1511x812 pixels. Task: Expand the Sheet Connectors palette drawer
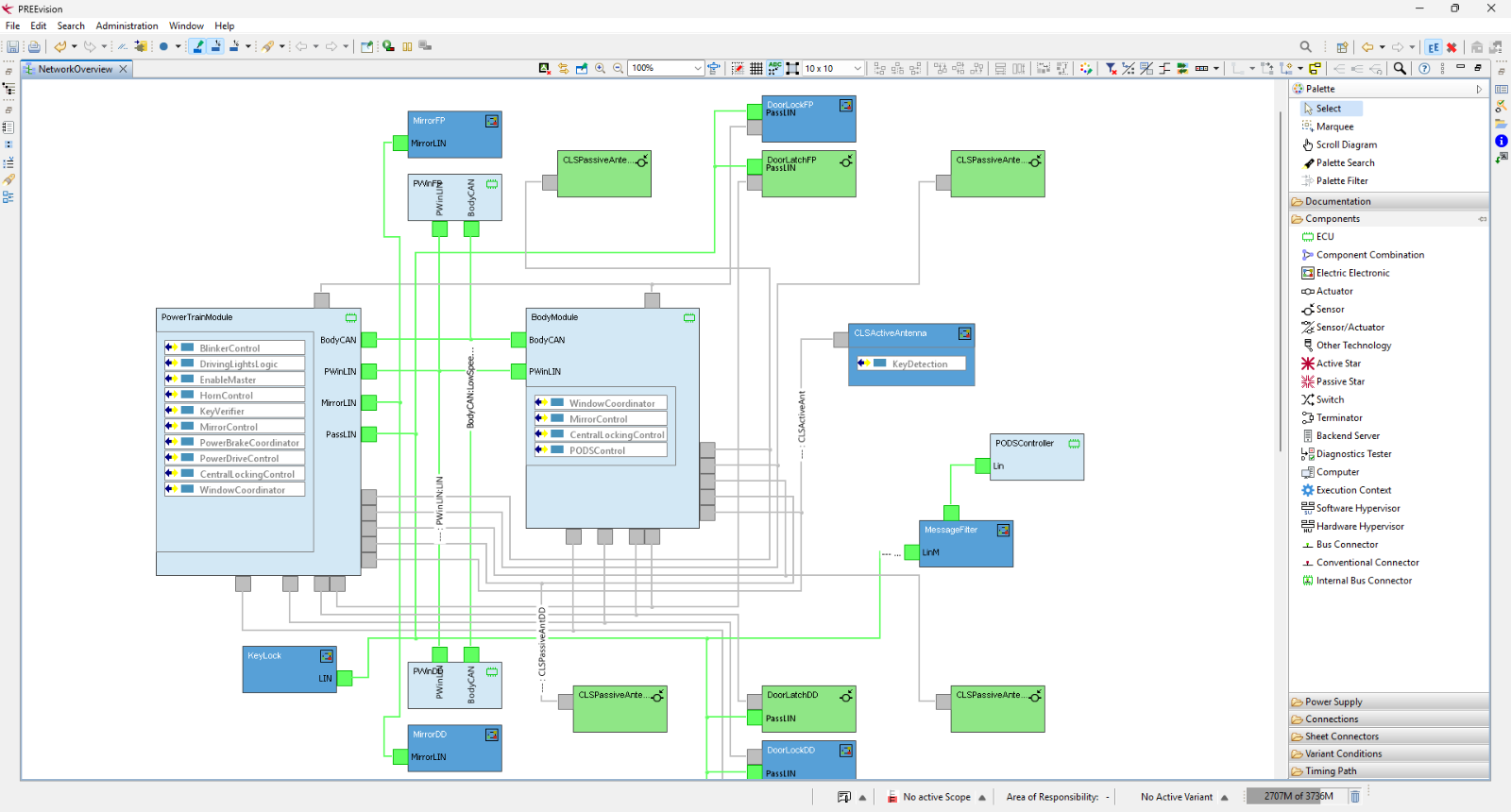[x=1389, y=736]
